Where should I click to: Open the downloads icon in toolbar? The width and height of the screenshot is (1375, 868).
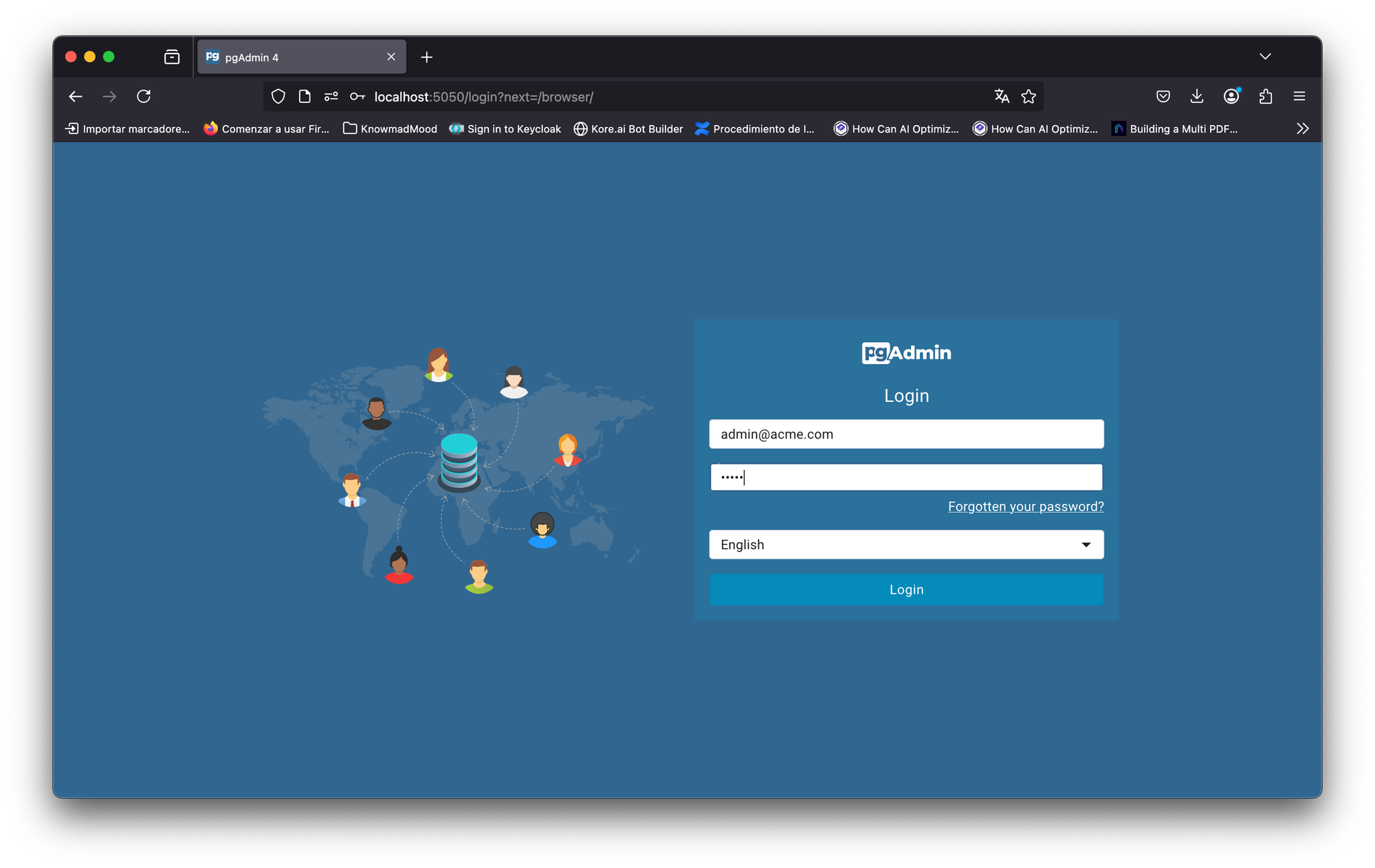(1197, 97)
